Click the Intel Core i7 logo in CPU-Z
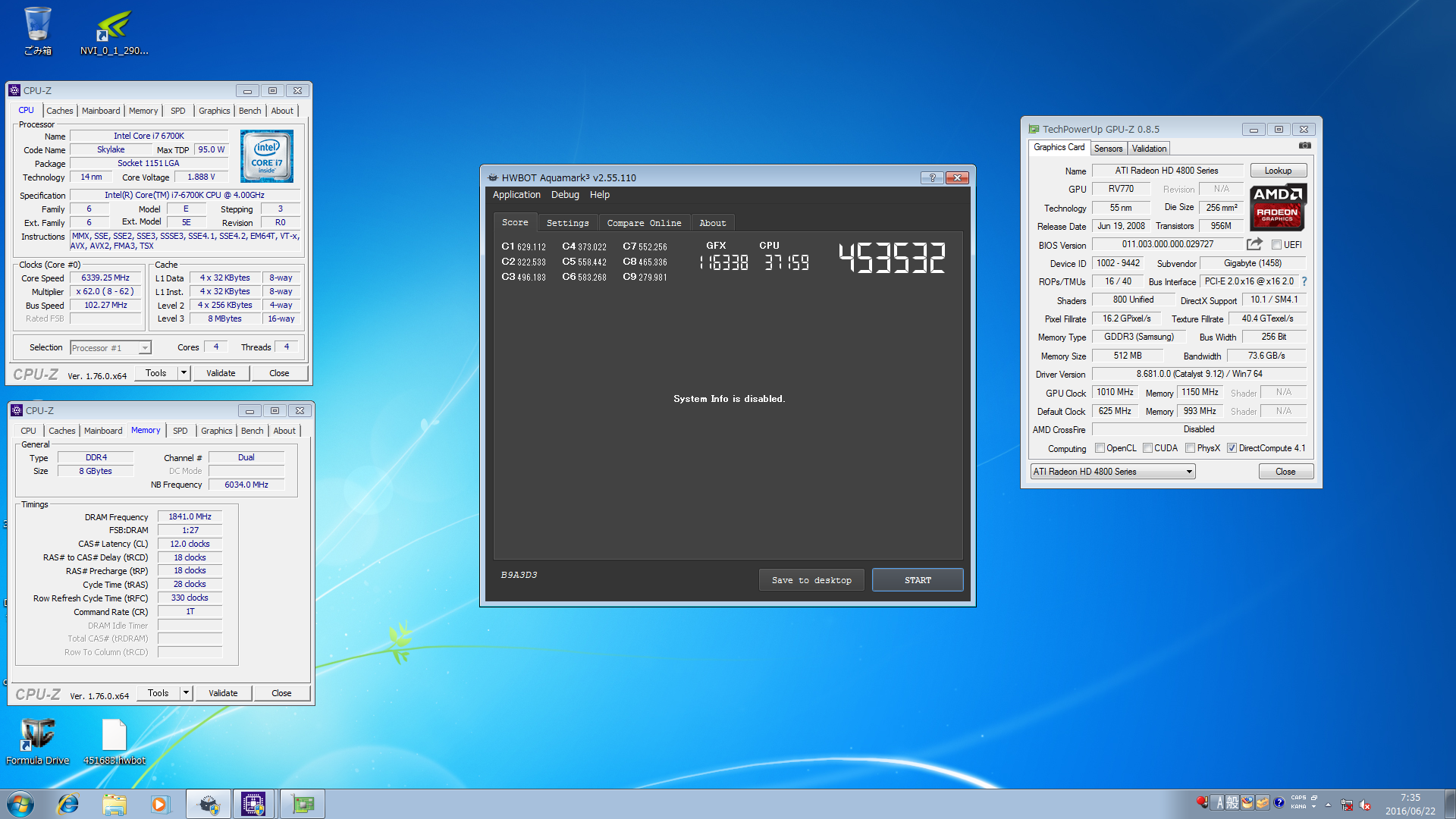Screen dimensions: 1456x819 [x=266, y=156]
